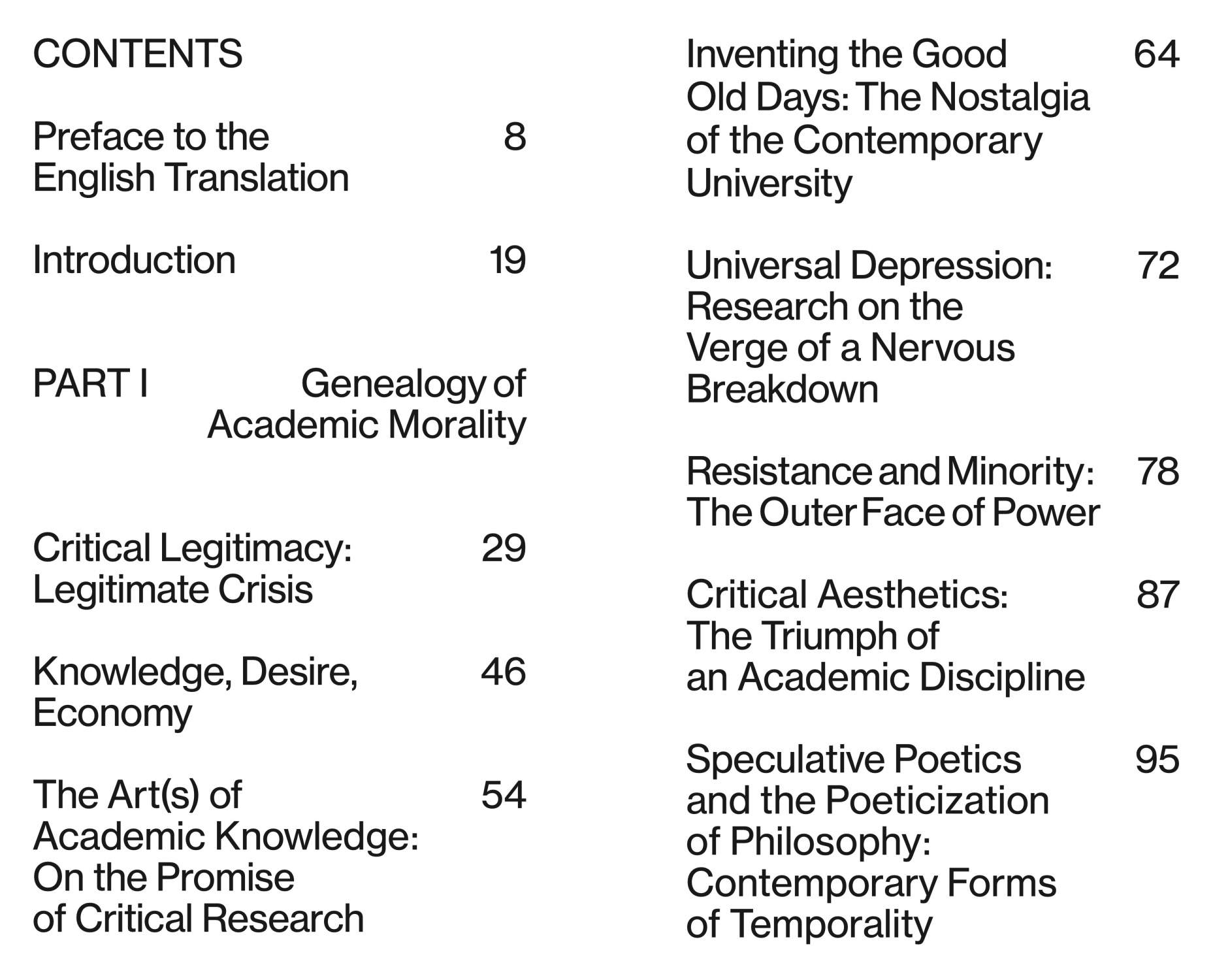Open Resistance and Minority chapter entry

(892, 491)
